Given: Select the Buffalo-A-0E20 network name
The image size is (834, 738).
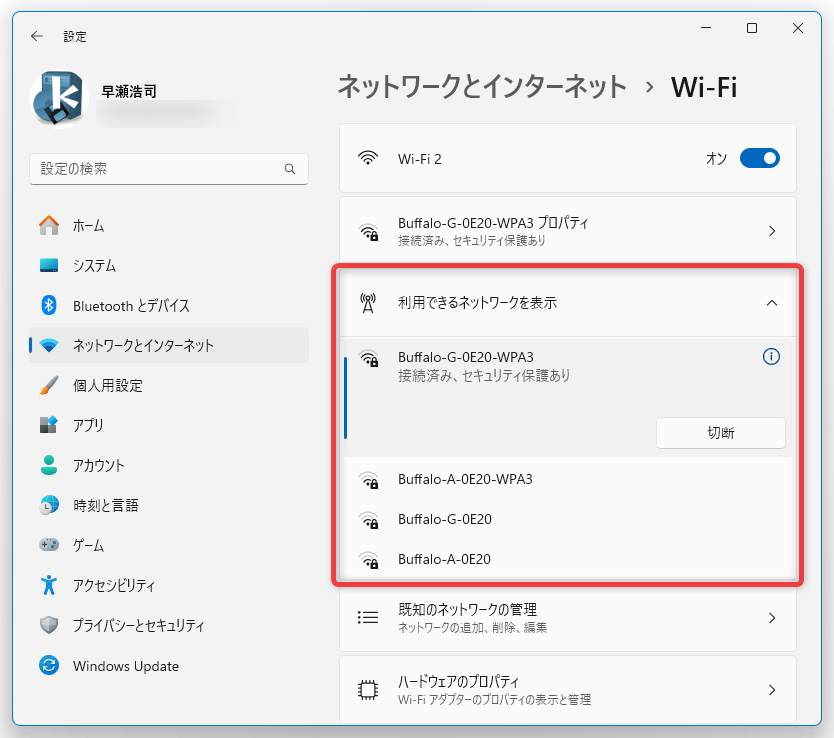Looking at the screenshot, I should pyautogui.click(x=444, y=559).
